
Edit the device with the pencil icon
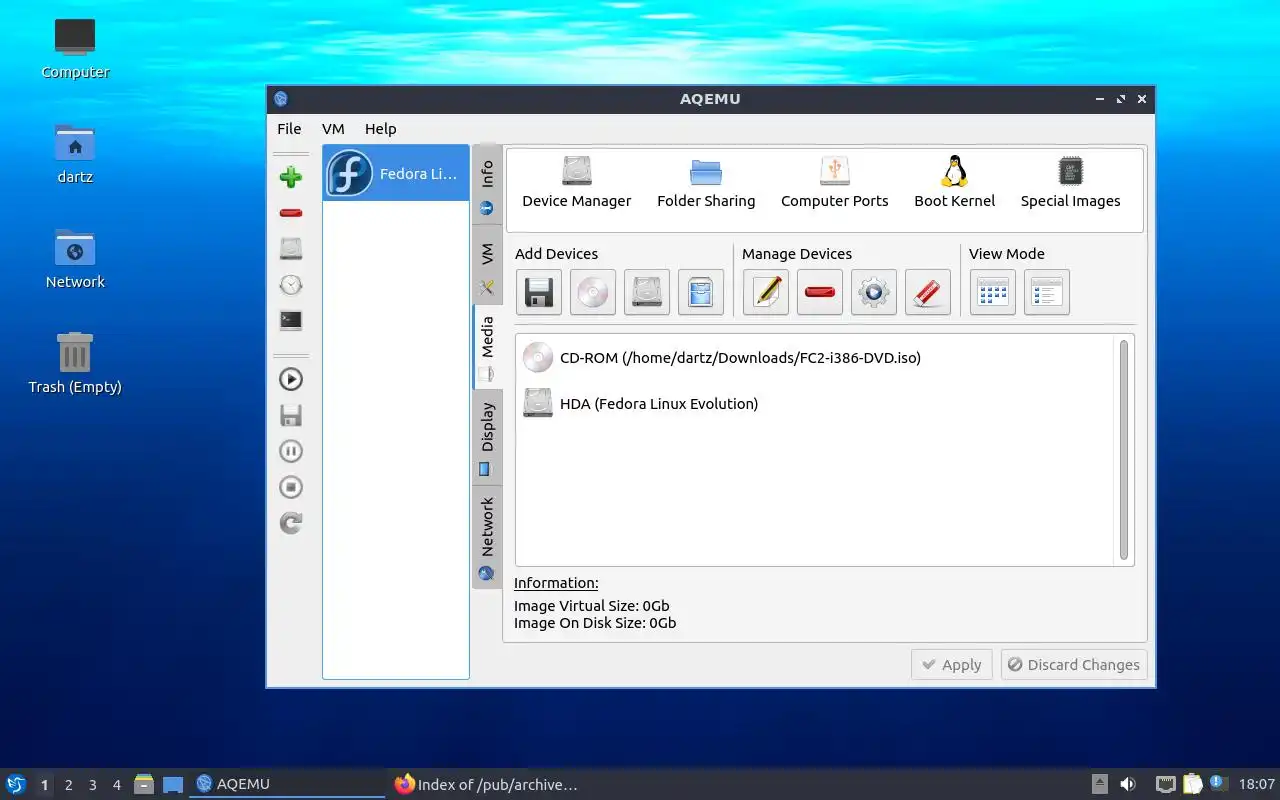click(766, 293)
